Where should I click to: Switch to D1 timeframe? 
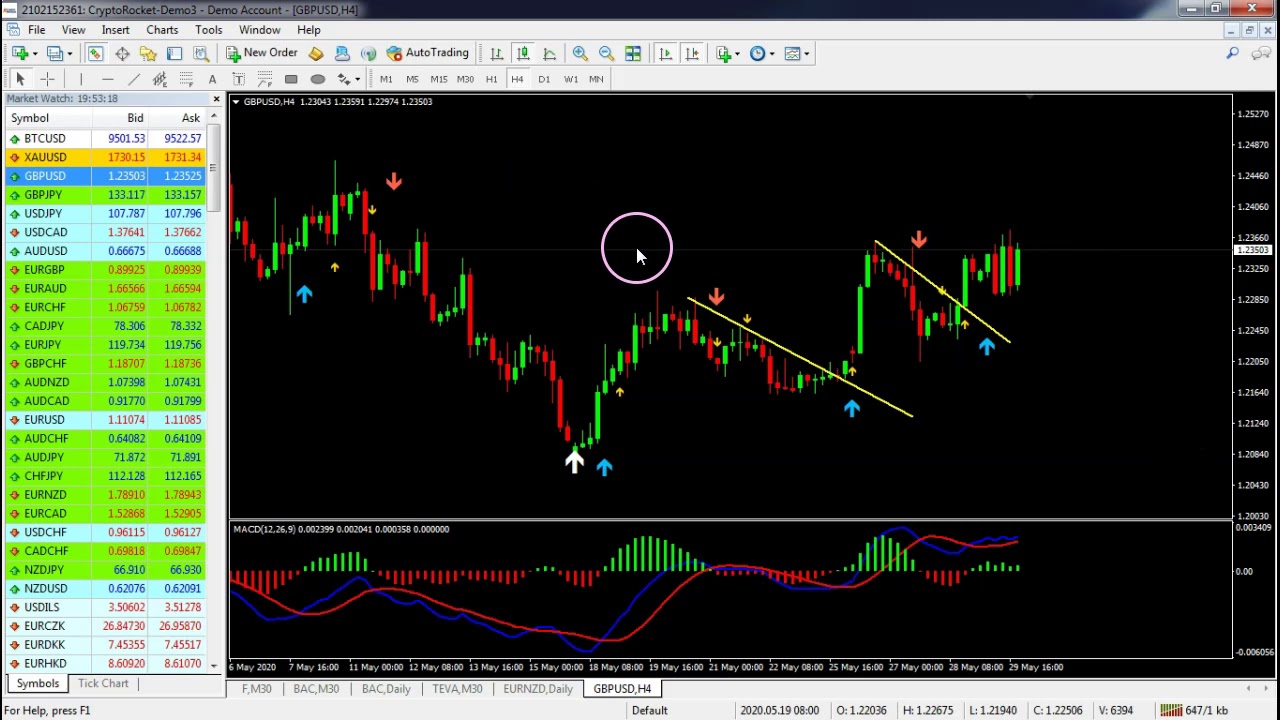pyautogui.click(x=544, y=79)
